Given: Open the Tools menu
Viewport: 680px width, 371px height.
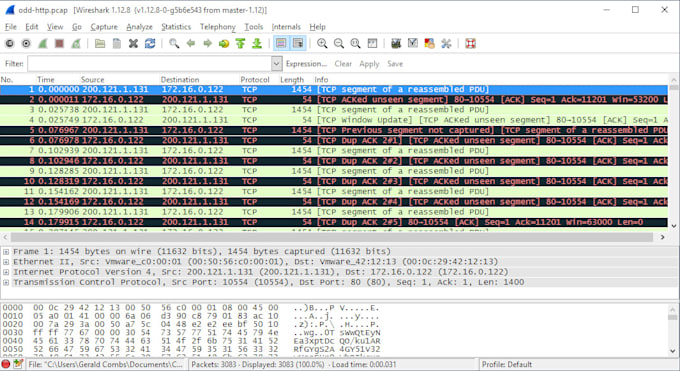Looking at the screenshot, I should pyautogui.click(x=254, y=27).
